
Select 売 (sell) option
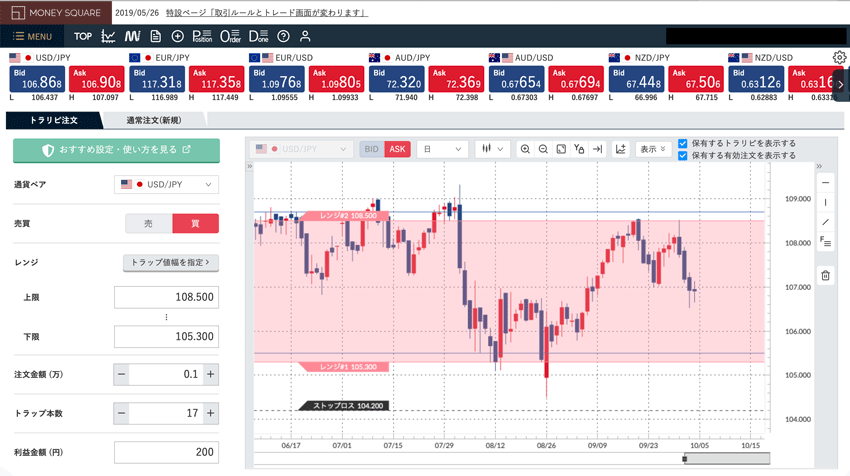tap(149, 223)
